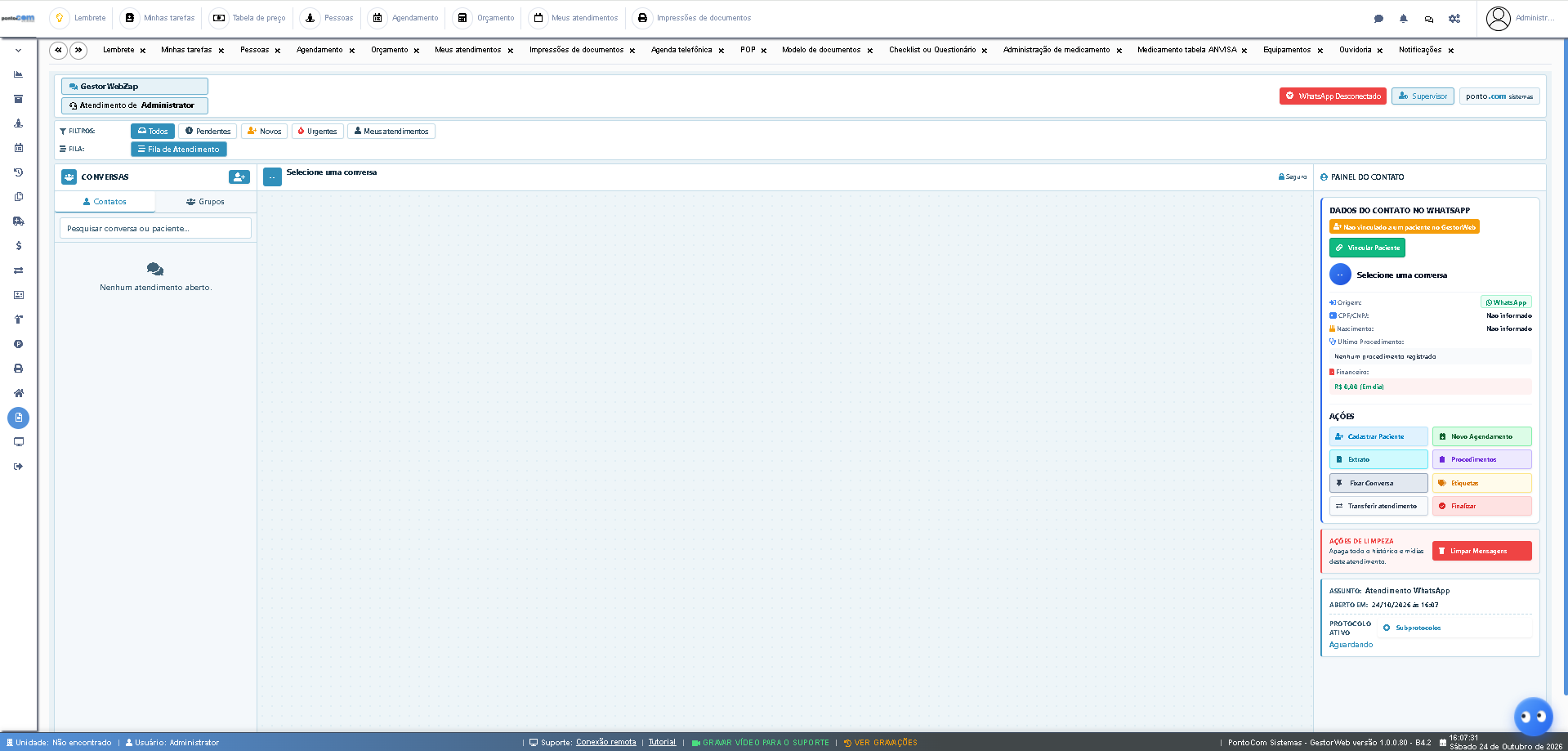The height and width of the screenshot is (751, 1568).
Task: Click the Supervisor button
Action: 1423,96
